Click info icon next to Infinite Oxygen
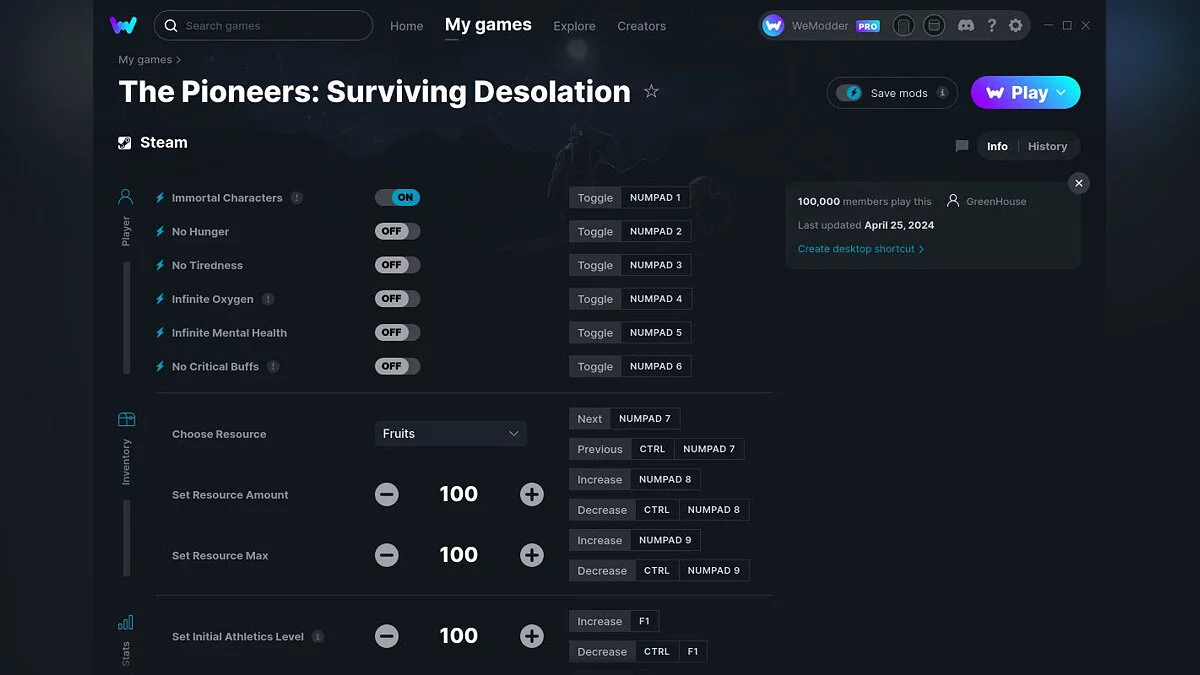This screenshot has width=1200, height=675. tap(268, 299)
